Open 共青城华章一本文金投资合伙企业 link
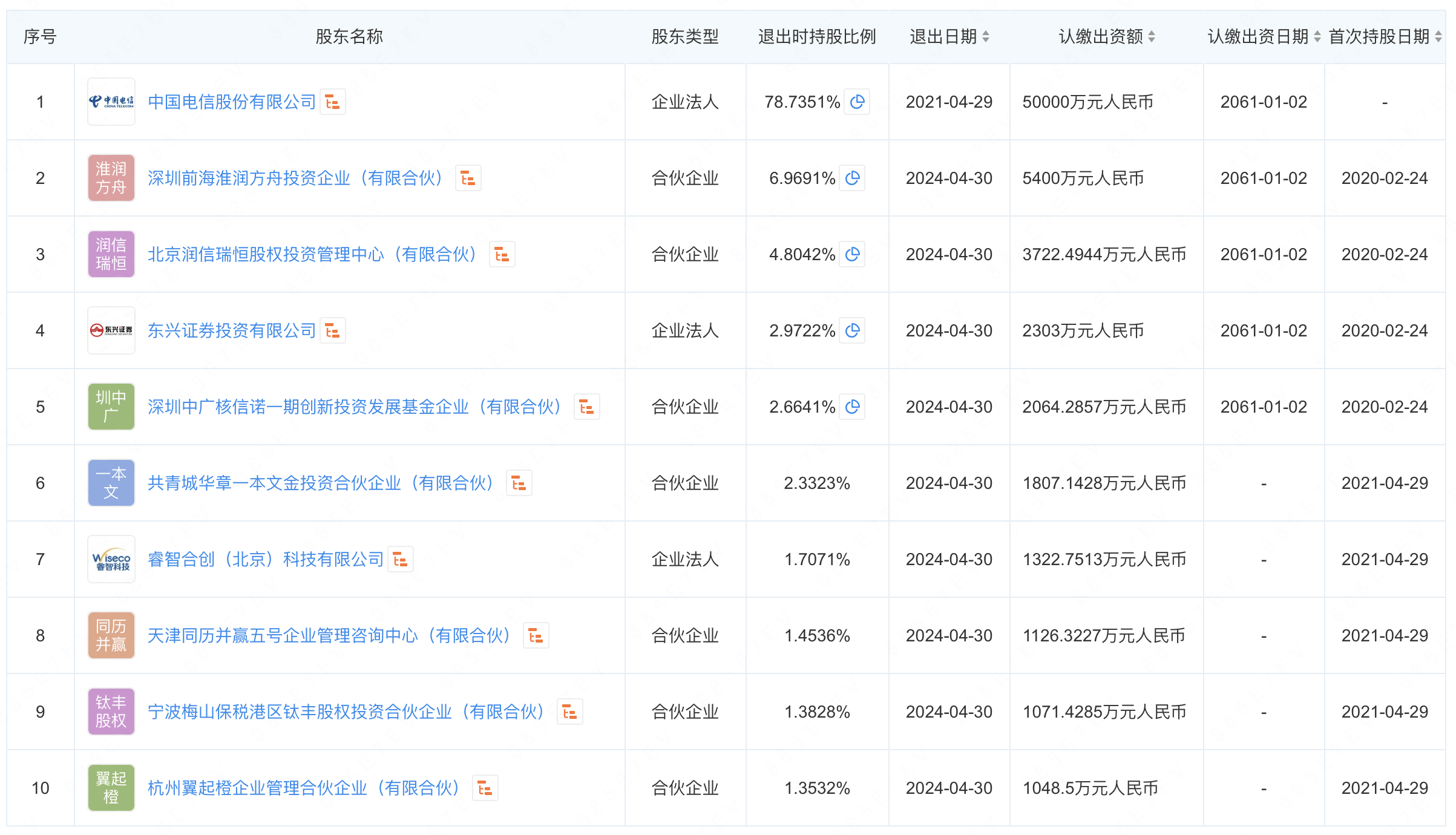Image resolution: width=1456 pixels, height=835 pixels. (x=322, y=483)
